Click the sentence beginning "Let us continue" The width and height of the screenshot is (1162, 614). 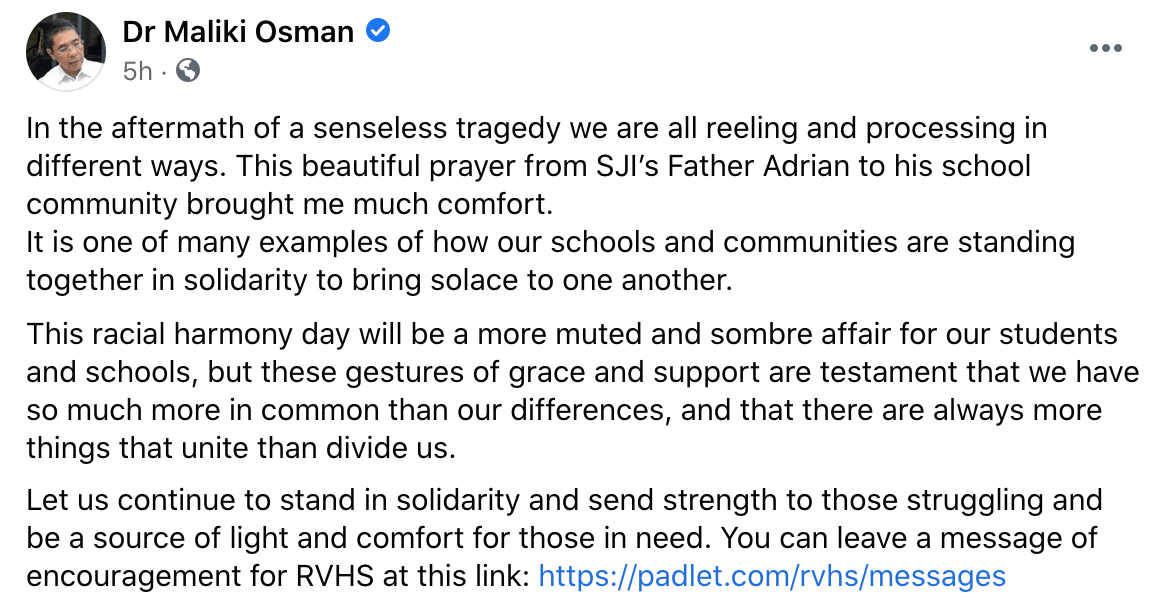(x=300, y=499)
